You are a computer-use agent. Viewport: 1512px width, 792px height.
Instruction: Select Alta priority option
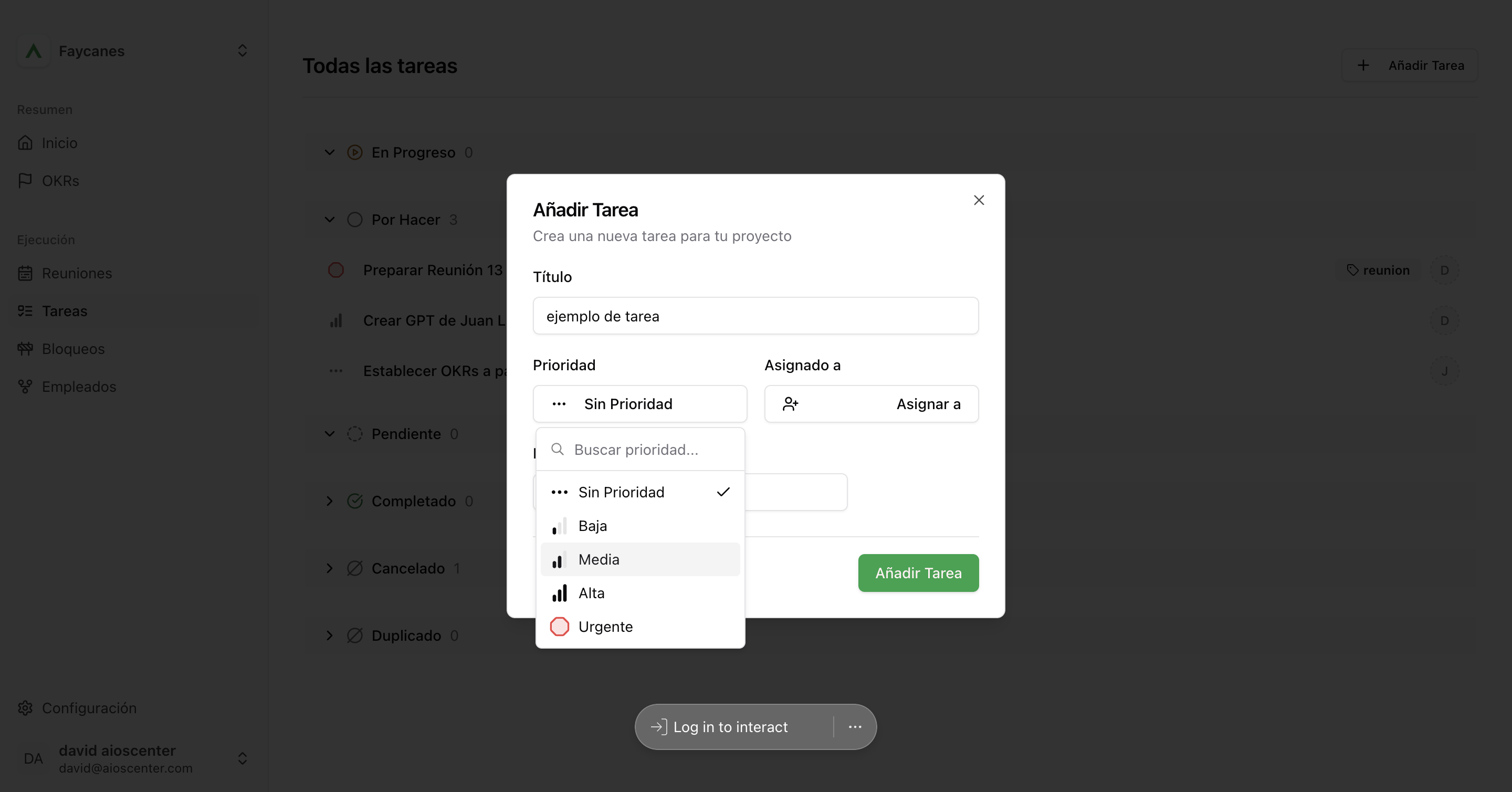pyautogui.click(x=640, y=593)
